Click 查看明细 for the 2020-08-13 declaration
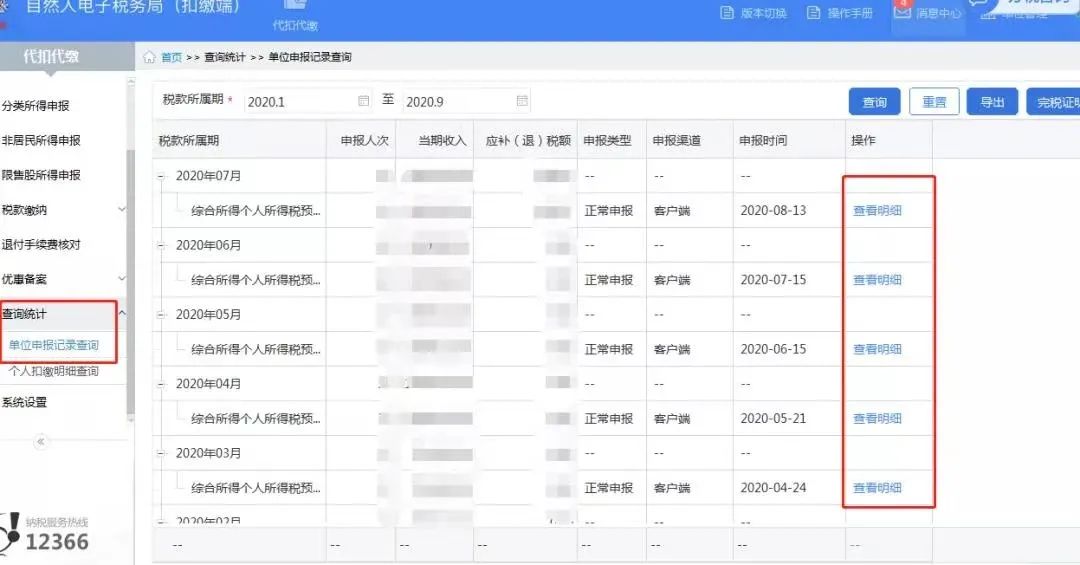The width and height of the screenshot is (1080, 565). tap(877, 211)
